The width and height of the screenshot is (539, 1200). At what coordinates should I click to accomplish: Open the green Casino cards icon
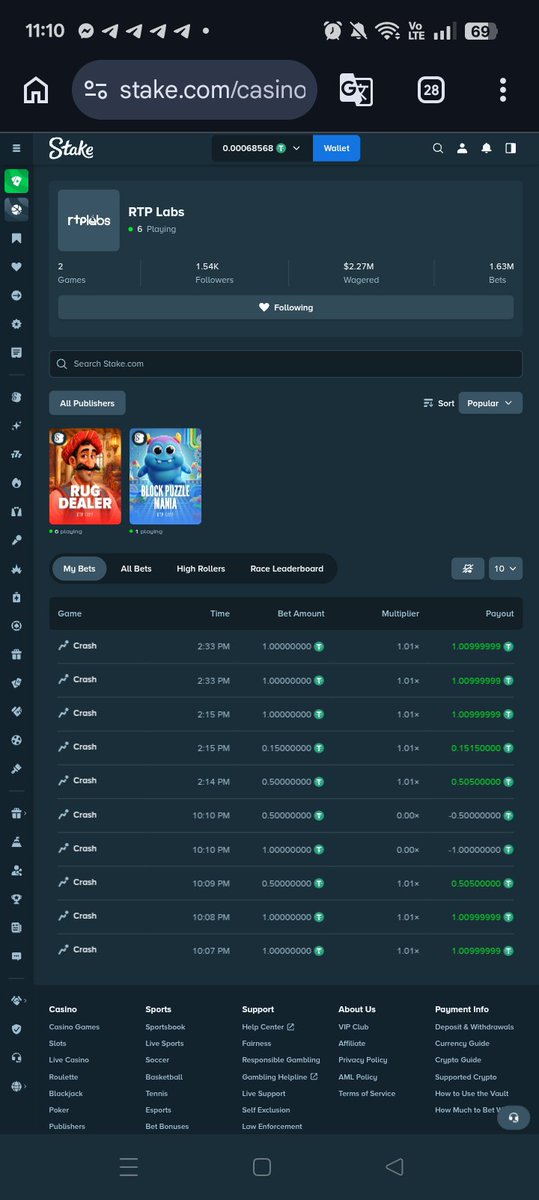tap(16, 181)
